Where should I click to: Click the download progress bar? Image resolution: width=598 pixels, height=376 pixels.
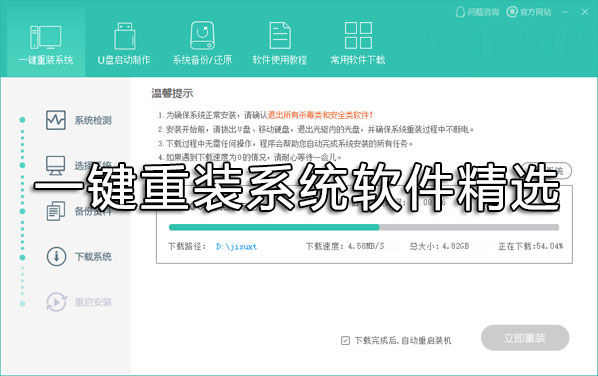(x=364, y=227)
